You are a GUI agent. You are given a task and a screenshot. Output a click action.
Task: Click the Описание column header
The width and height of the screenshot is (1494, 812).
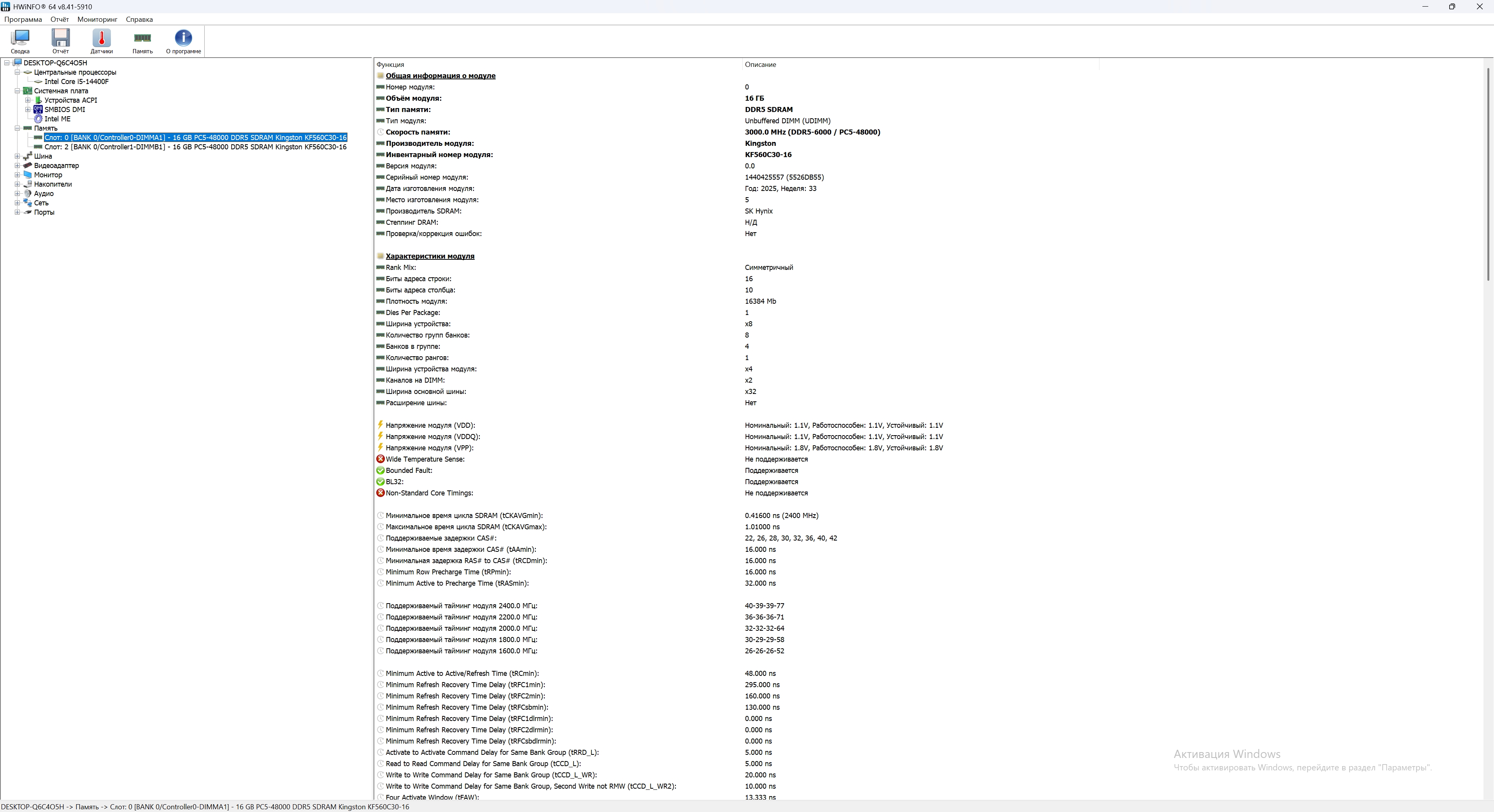tap(760, 64)
